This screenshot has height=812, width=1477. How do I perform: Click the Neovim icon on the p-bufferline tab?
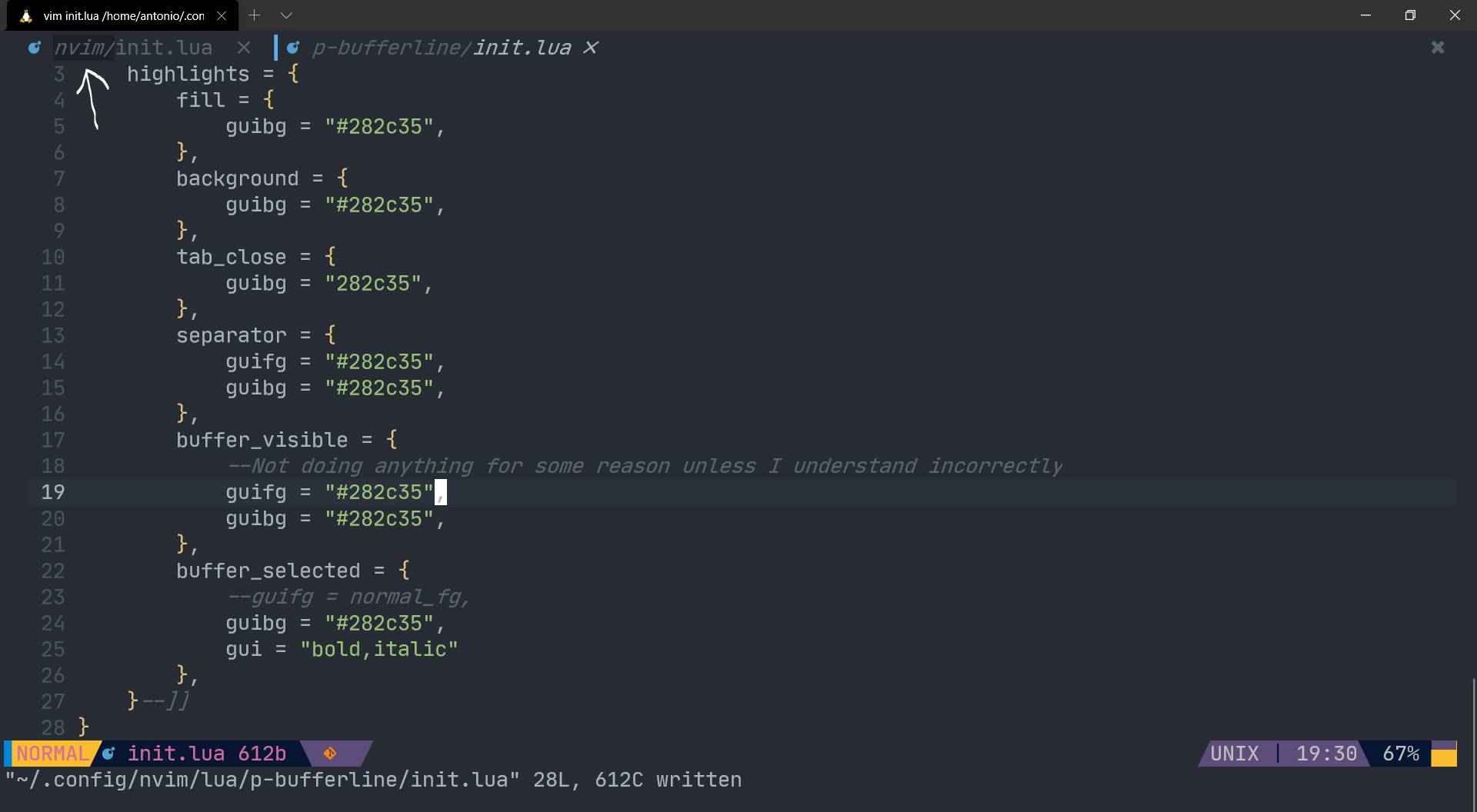[292, 48]
